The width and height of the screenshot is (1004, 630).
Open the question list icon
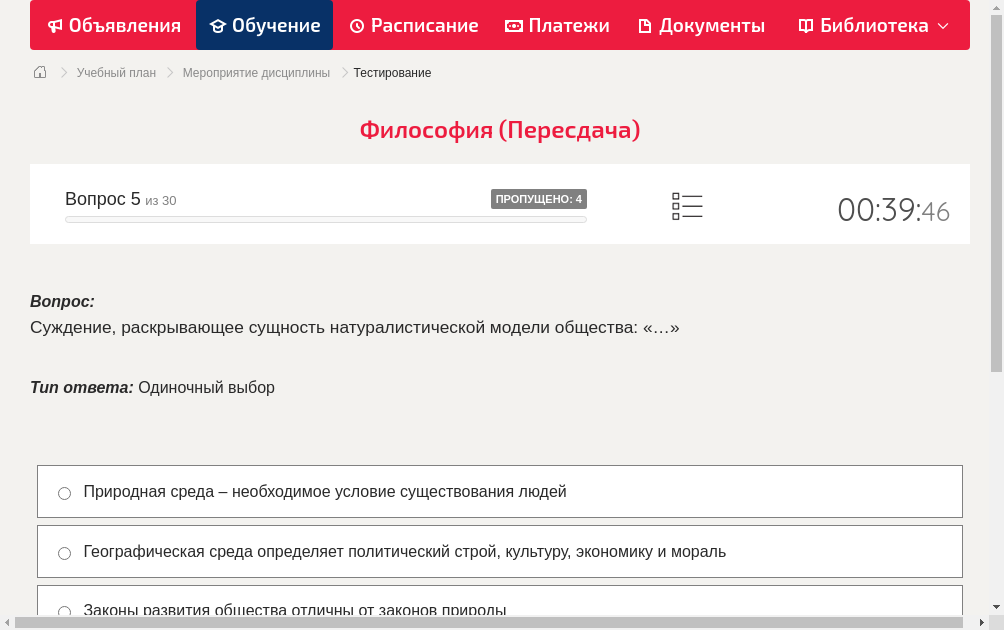tap(687, 206)
